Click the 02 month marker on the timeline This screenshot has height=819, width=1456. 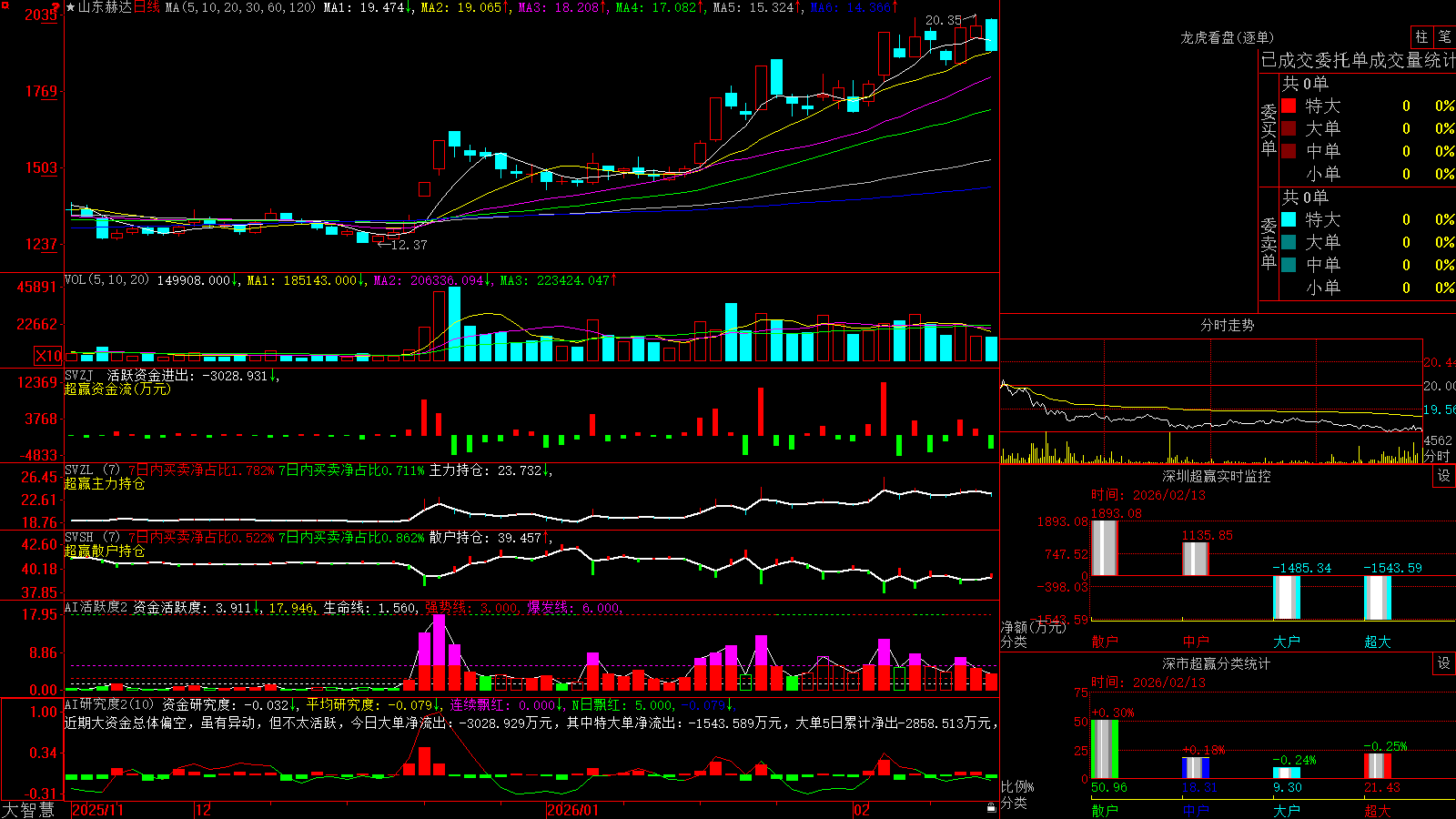tap(862, 810)
